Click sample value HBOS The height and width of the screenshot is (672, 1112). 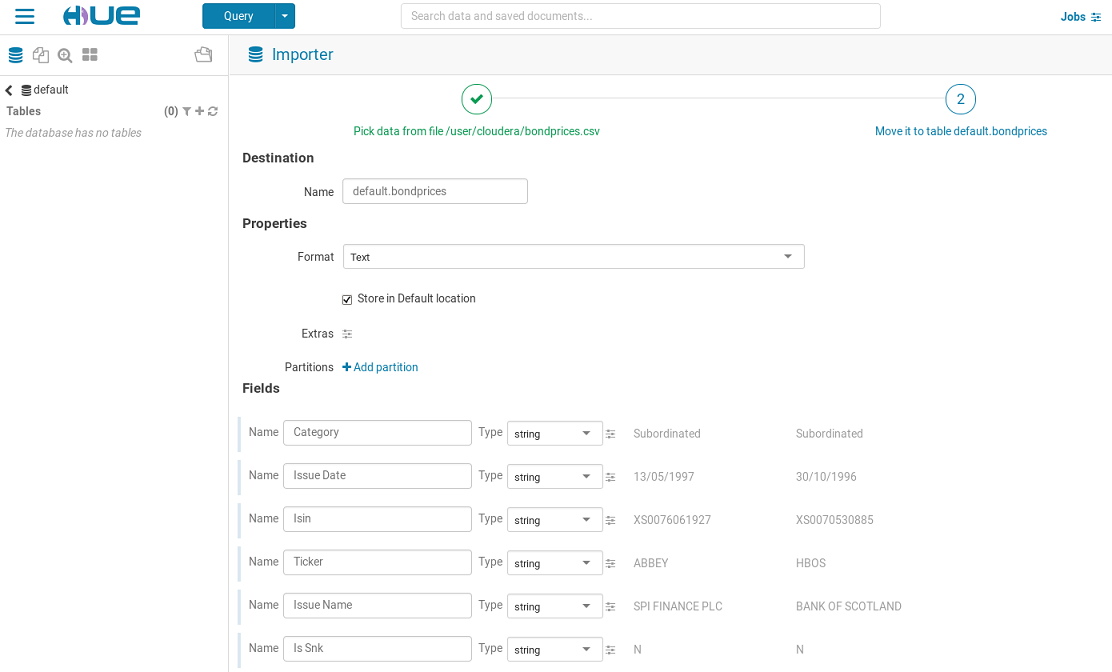click(x=811, y=564)
